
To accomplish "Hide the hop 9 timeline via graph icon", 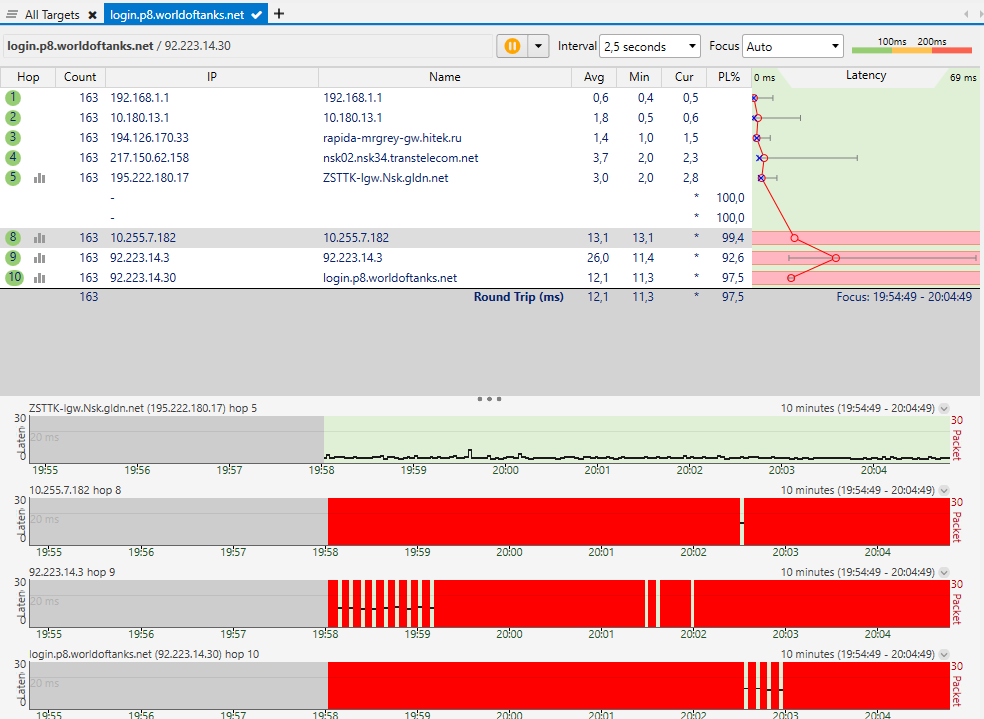I will (40, 258).
